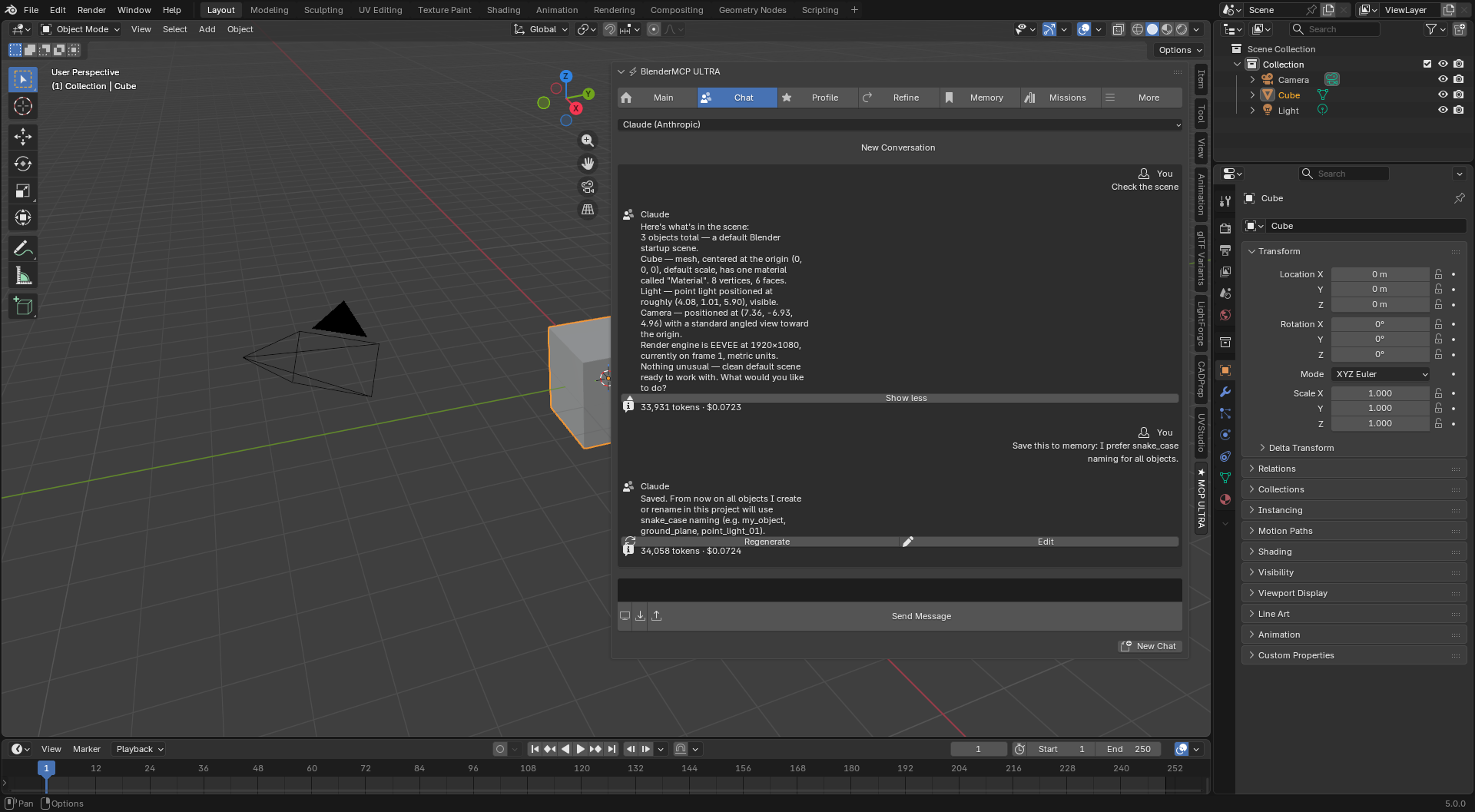The image size is (1475, 812).
Task: Click the zoom viewport magnifier icon
Action: [x=588, y=141]
